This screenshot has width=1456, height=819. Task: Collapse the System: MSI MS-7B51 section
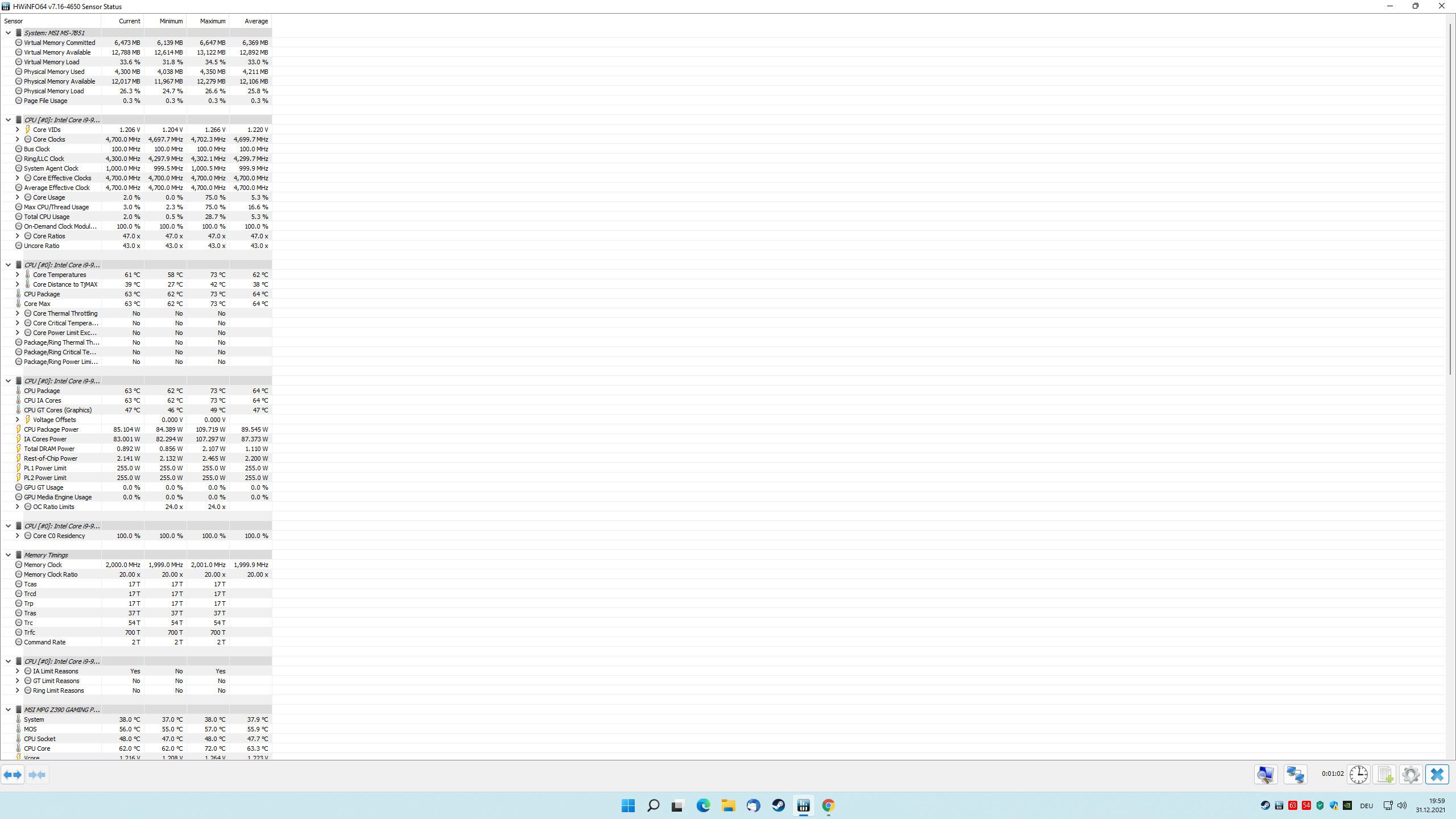click(x=8, y=32)
